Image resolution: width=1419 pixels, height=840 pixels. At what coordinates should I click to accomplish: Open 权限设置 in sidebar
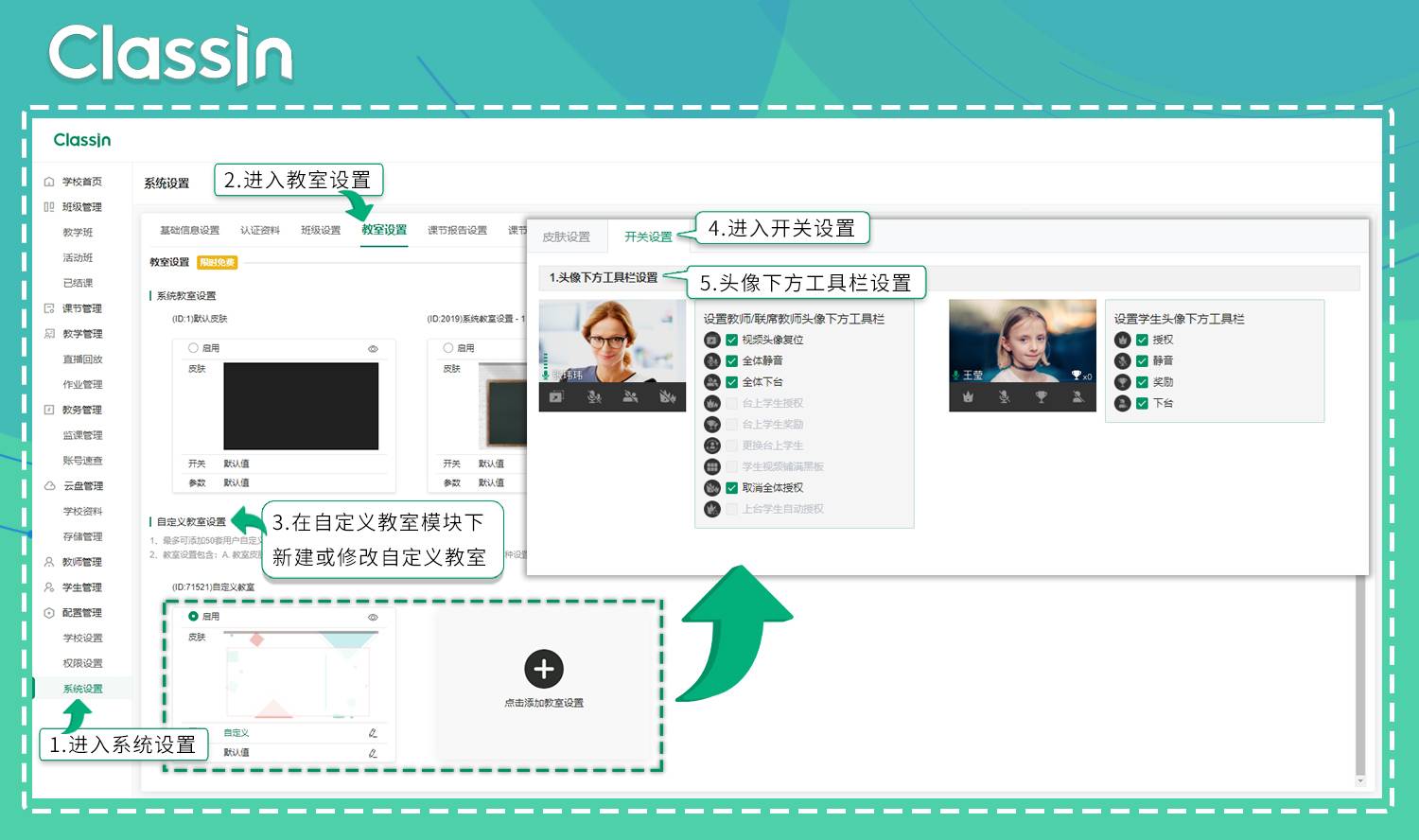point(82,664)
